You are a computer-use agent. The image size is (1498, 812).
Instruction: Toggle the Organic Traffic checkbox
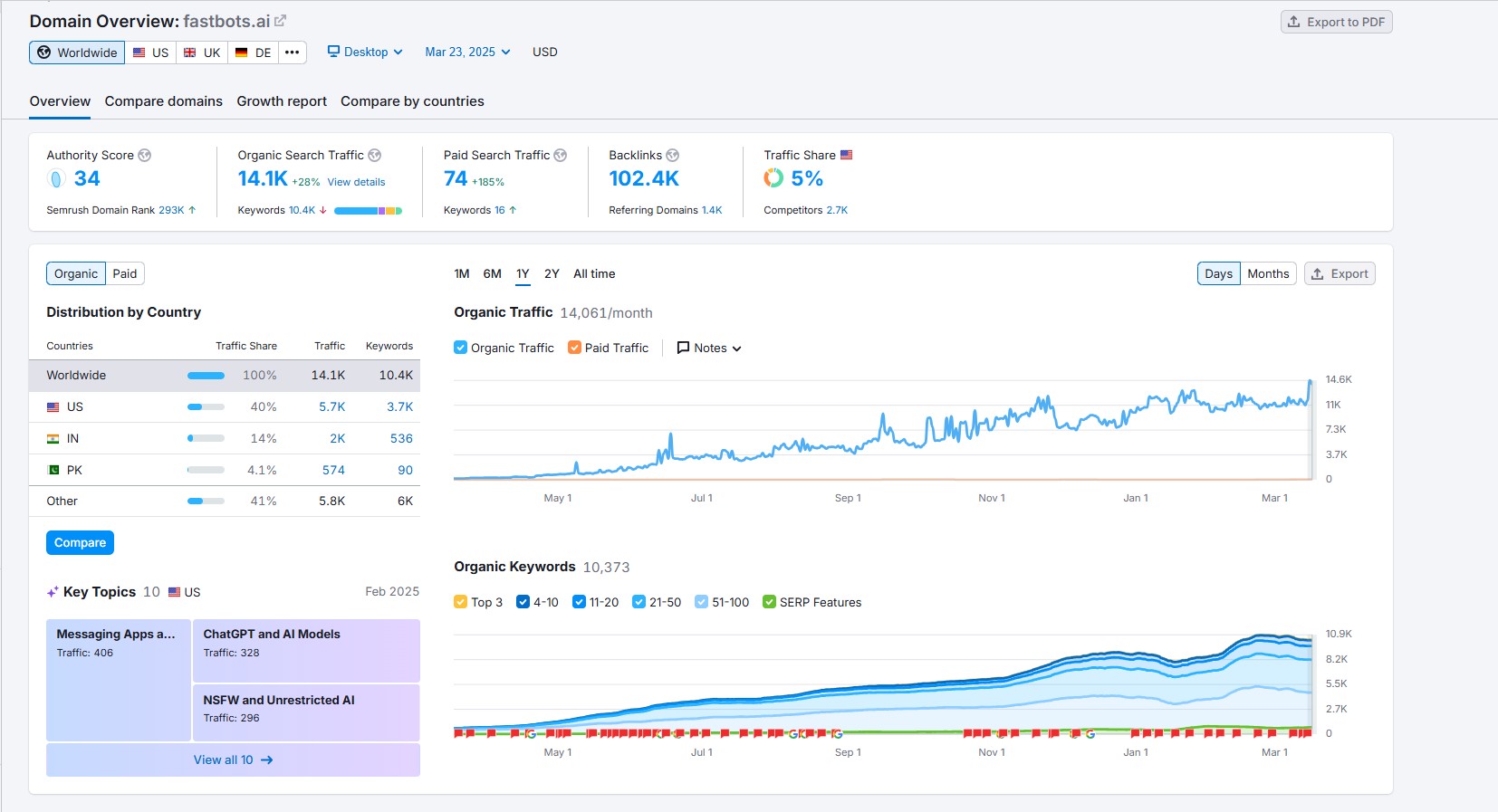point(460,348)
